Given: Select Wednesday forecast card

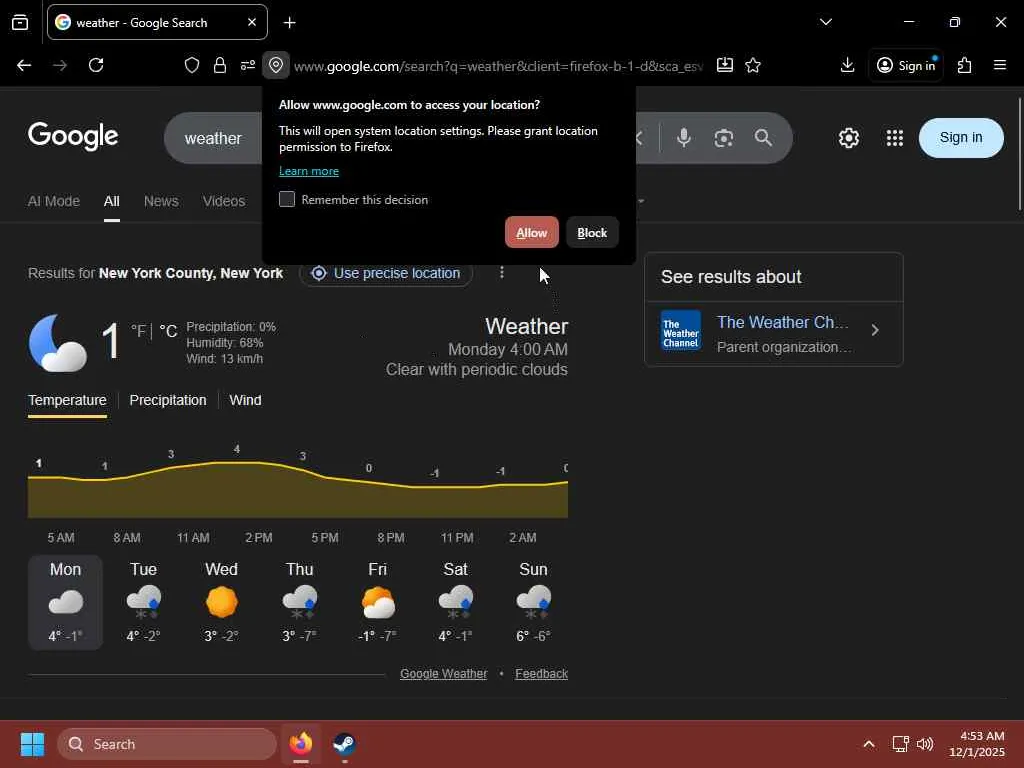Looking at the screenshot, I should 221,602.
